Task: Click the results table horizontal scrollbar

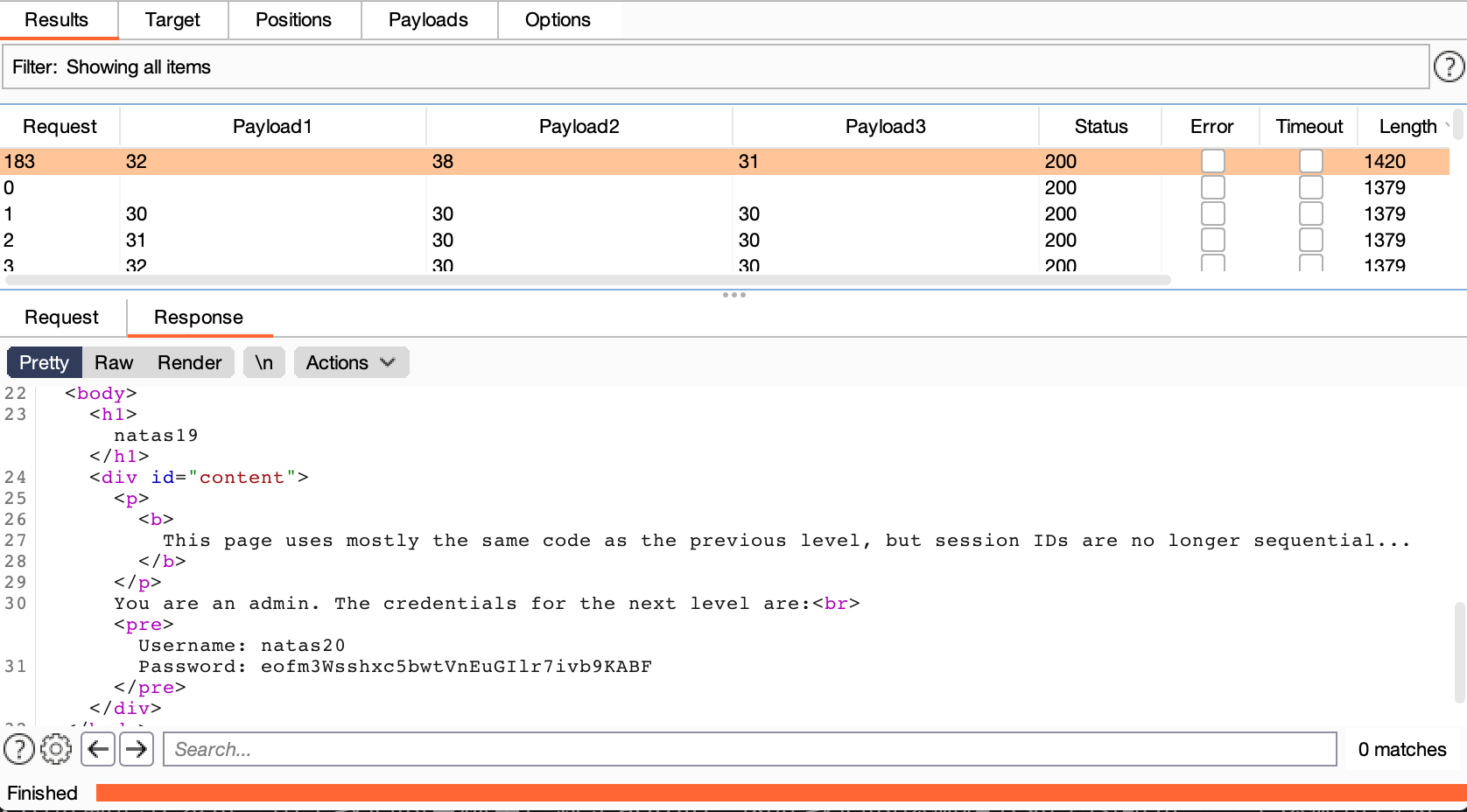Action: (586, 280)
